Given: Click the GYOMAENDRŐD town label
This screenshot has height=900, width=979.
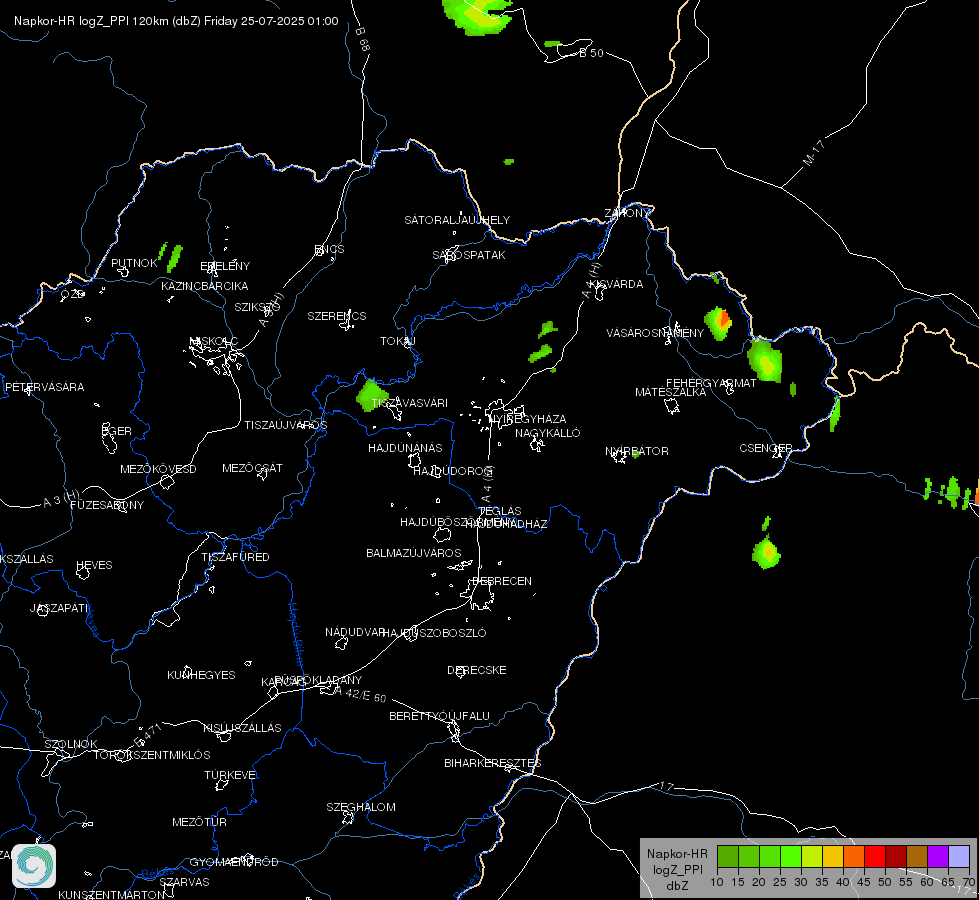Looking at the screenshot, I should tap(234, 862).
